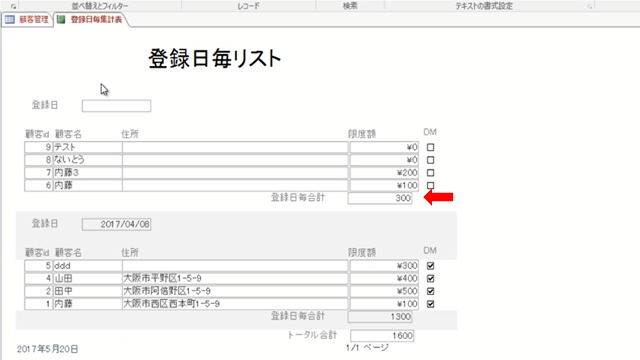Click address 大阪市阿倍野区1-5-9
Image resolution: width=640 pixels, height=360 pixels.
235,291
